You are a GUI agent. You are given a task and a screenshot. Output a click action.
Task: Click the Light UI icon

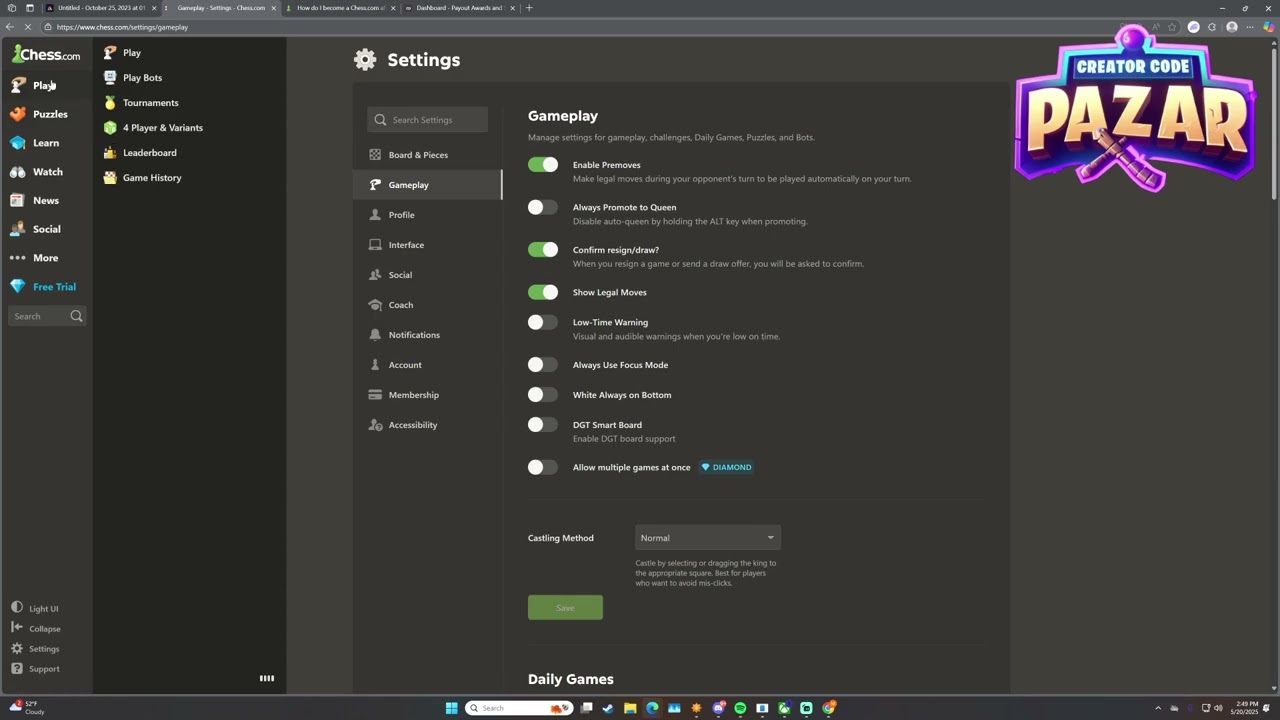pyautogui.click(x=17, y=608)
